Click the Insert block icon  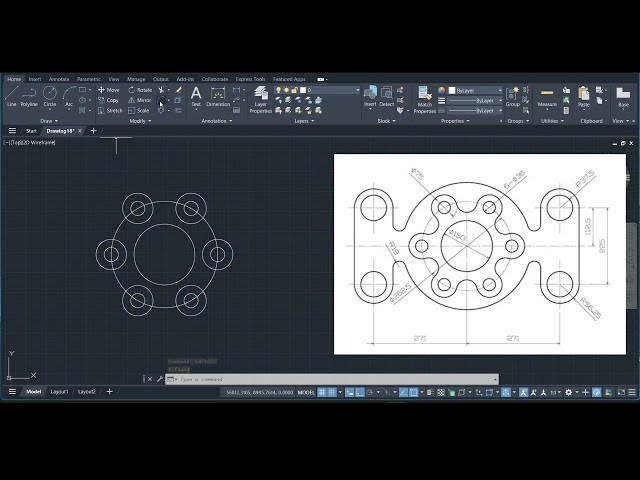point(370,96)
